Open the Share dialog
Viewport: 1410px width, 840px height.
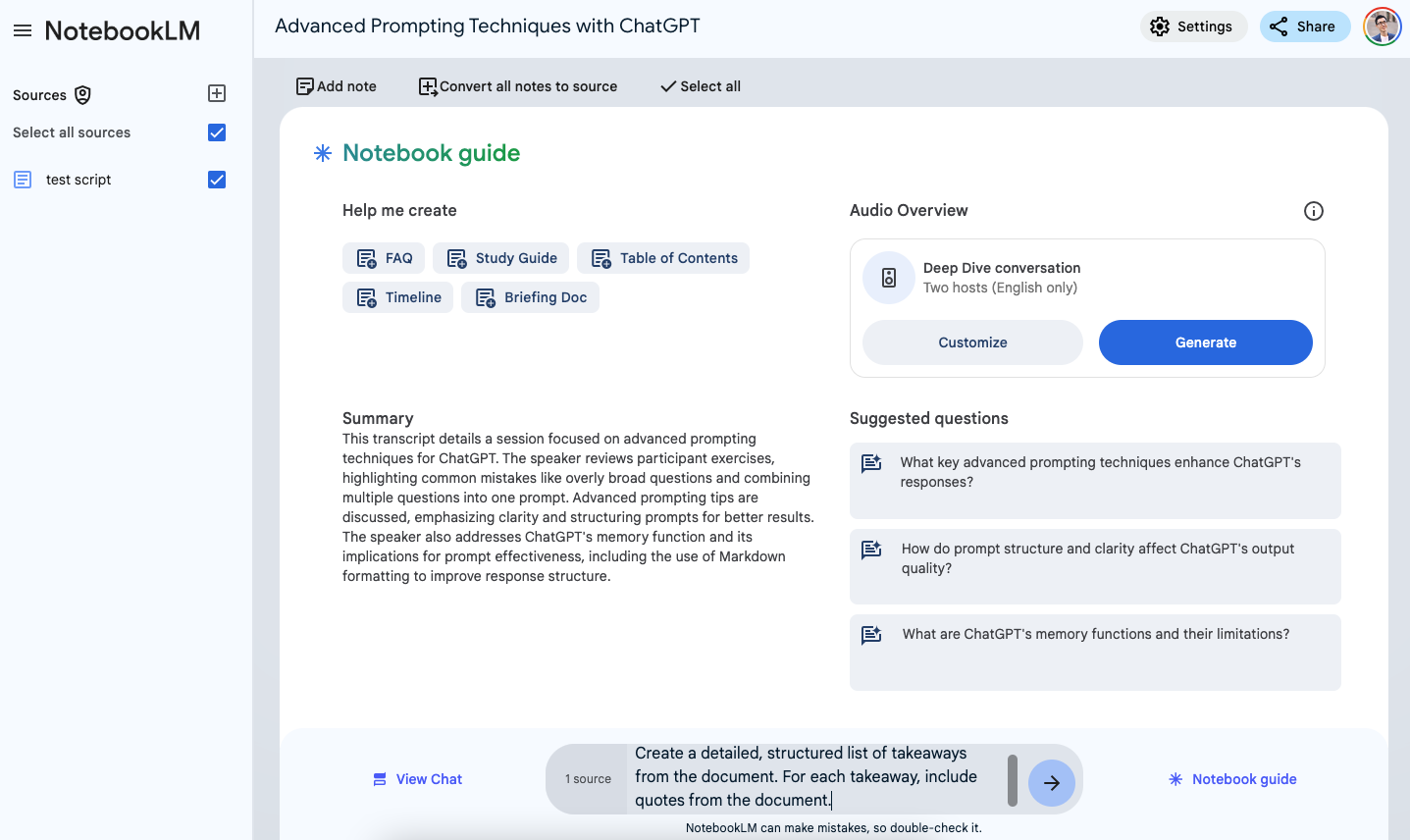click(1305, 26)
